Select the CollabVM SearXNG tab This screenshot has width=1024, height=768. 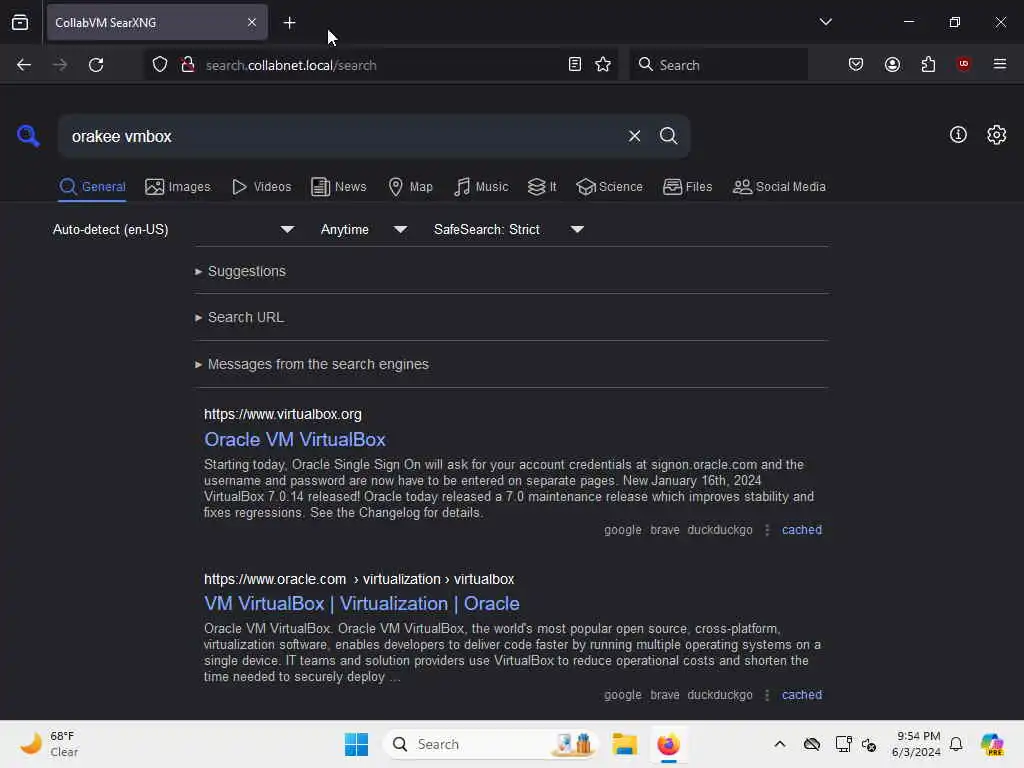pyautogui.click(x=157, y=23)
